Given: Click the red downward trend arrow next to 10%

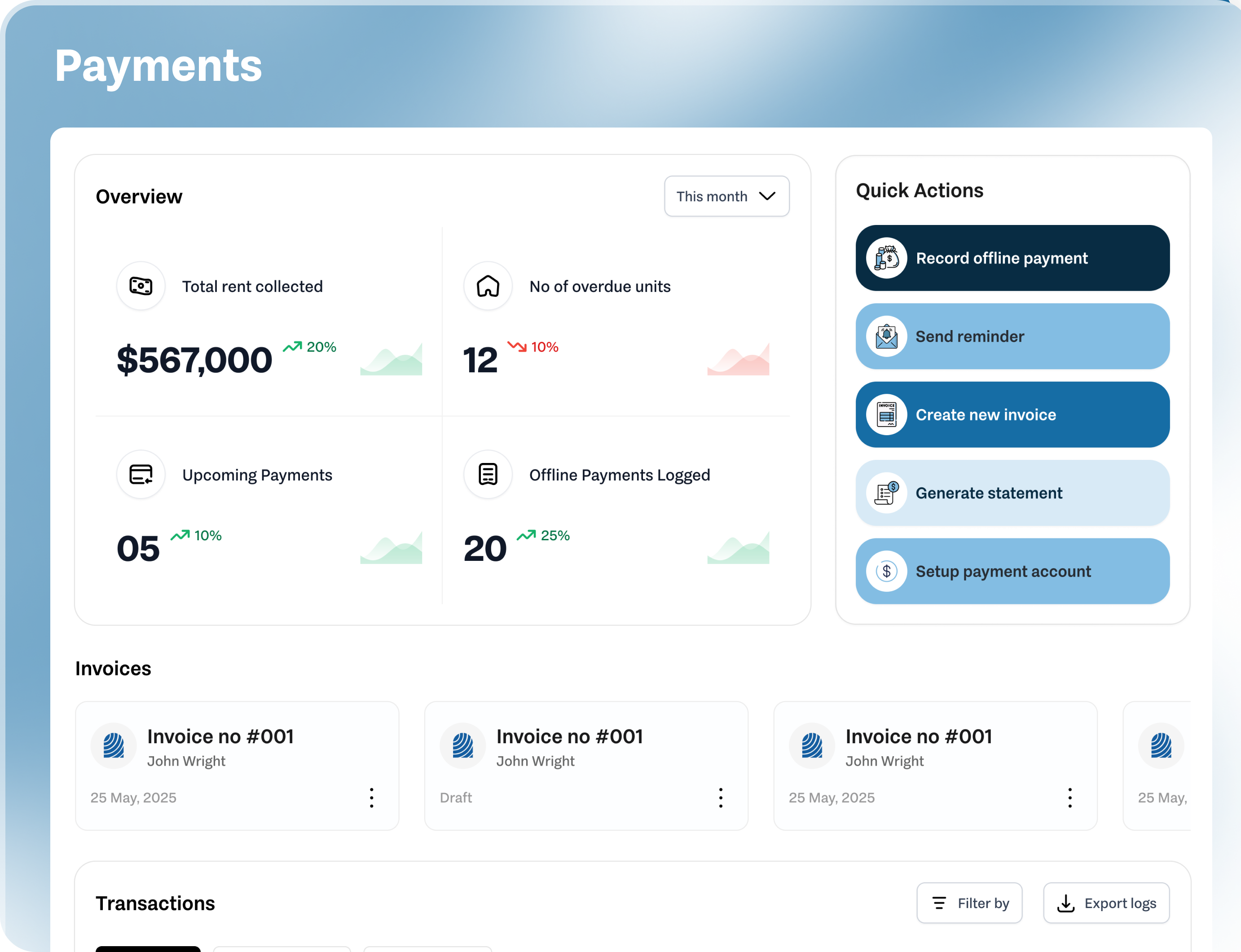Looking at the screenshot, I should pos(517,346).
